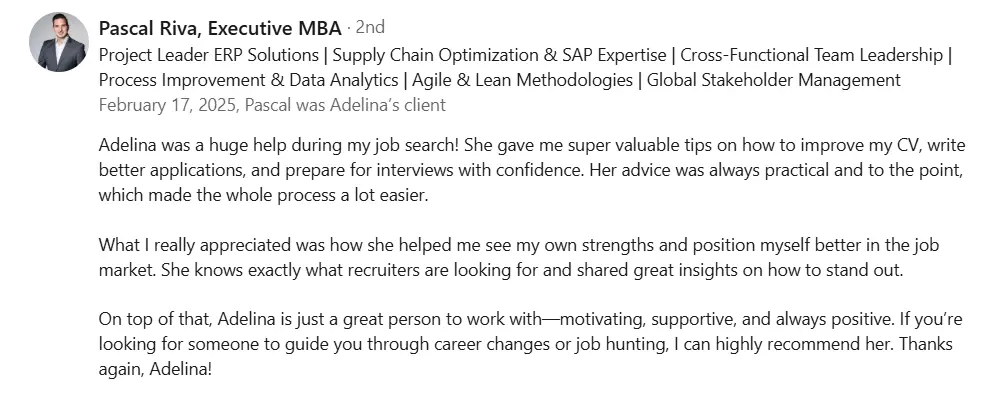
Task: Open Pascal Riva's profile photo
Action: point(59,41)
